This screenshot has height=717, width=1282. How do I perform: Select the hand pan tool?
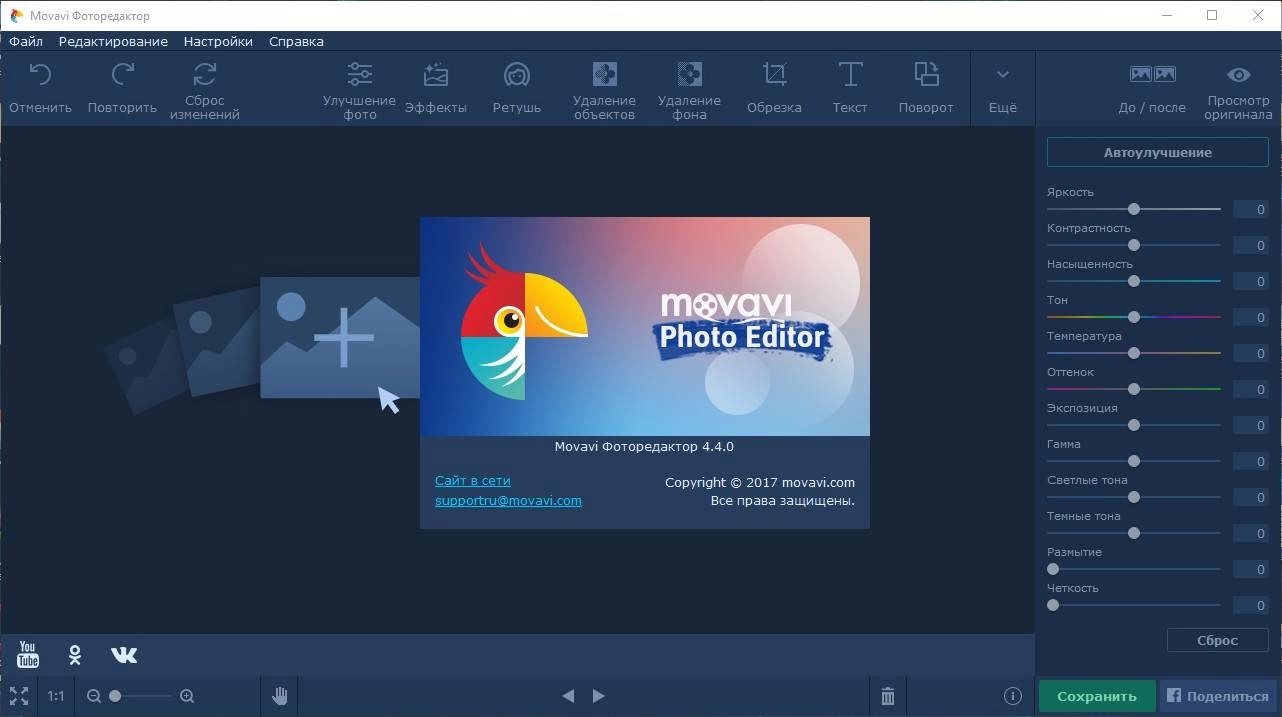pyautogui.click(x=280, y=696)
